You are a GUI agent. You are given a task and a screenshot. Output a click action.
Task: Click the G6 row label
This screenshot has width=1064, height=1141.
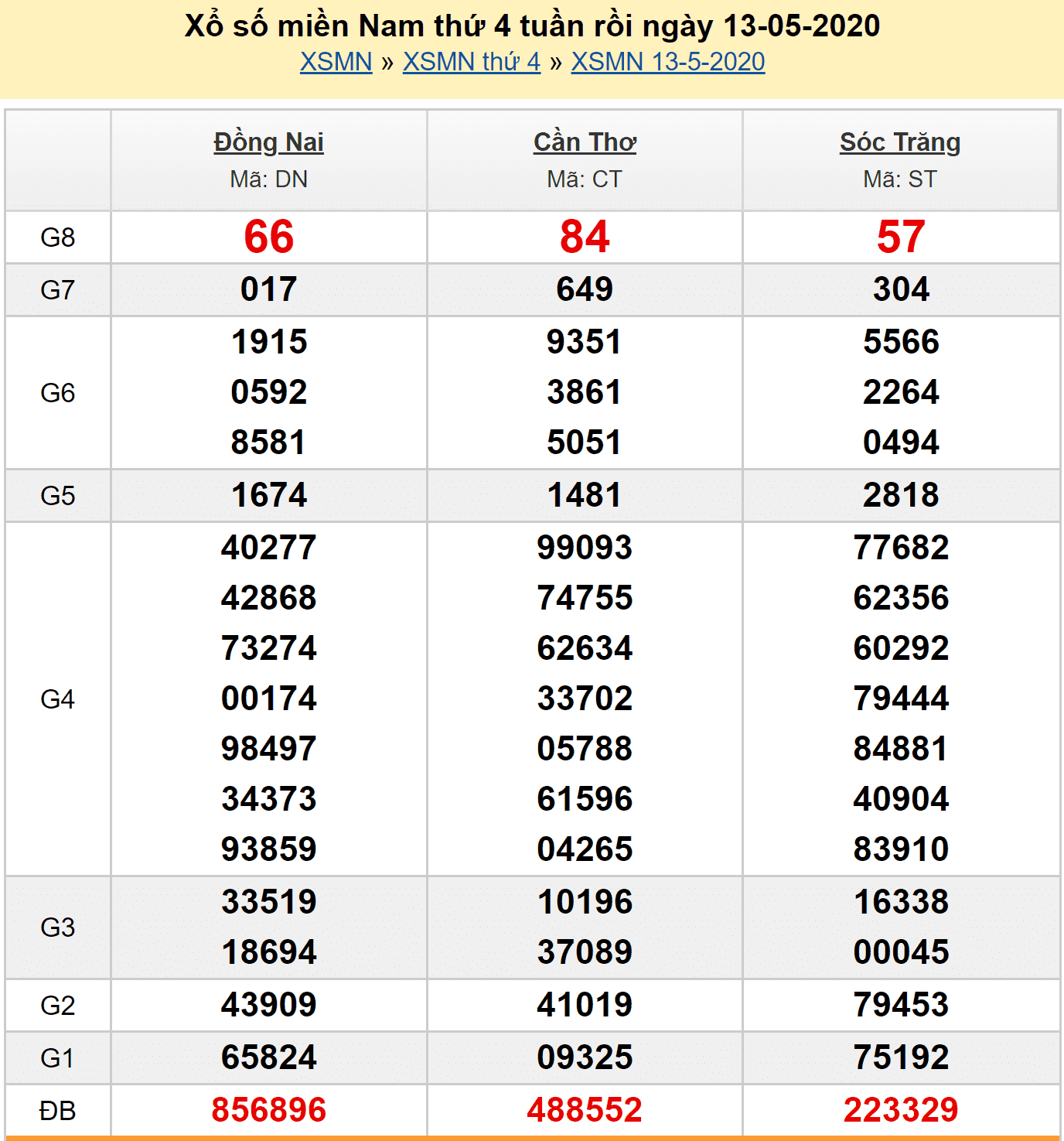tap(58, 393)
